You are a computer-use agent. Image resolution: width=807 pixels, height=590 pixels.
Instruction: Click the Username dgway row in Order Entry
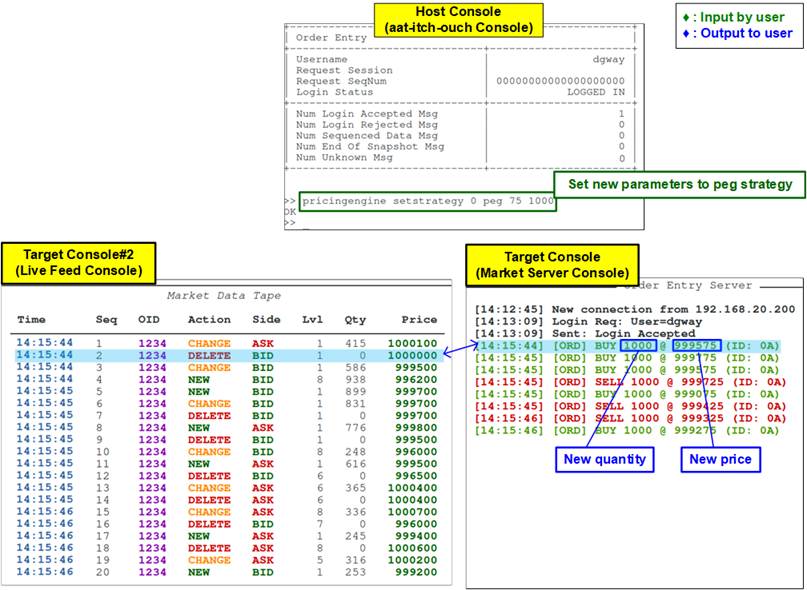pos(459,60)
